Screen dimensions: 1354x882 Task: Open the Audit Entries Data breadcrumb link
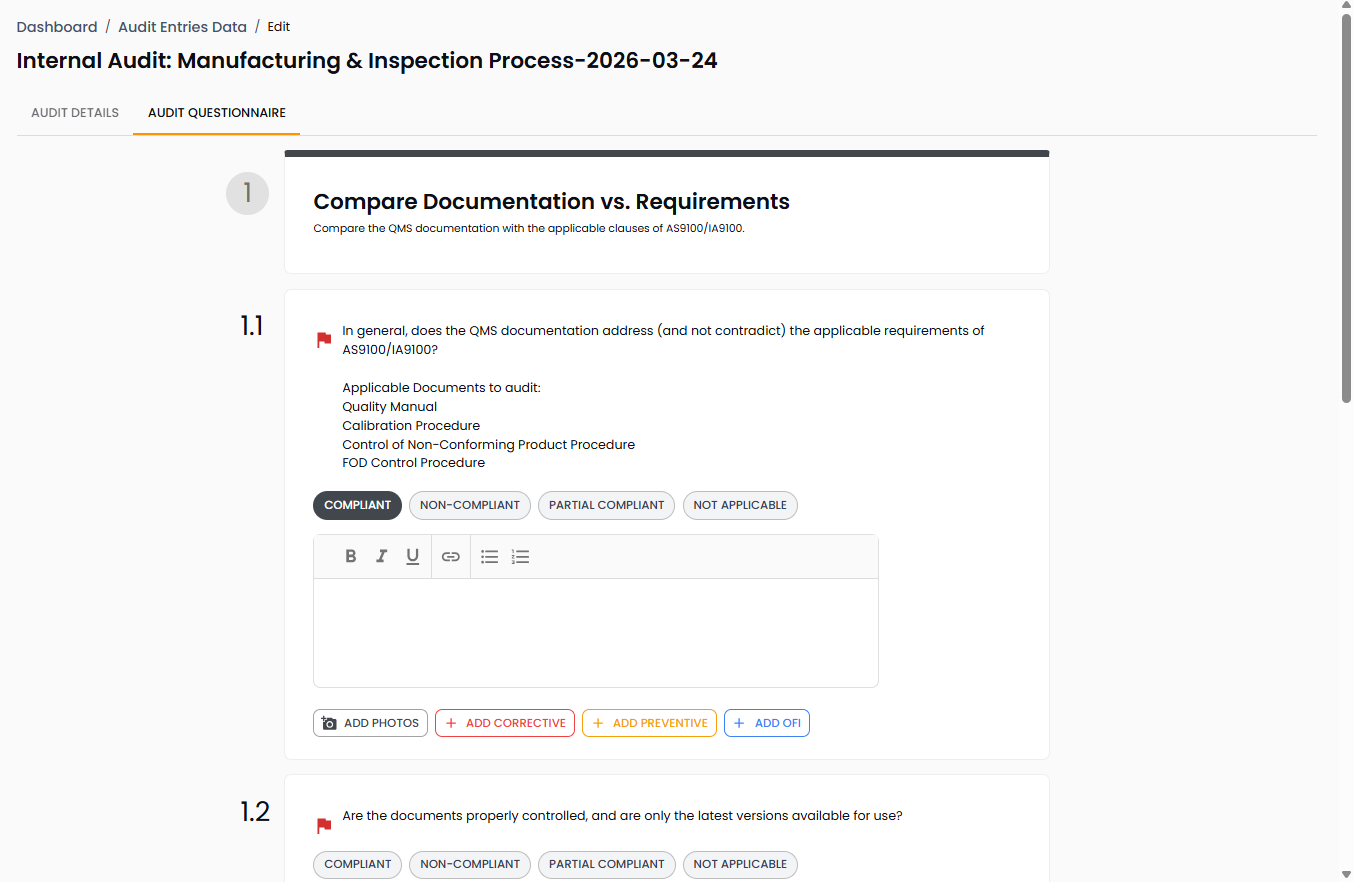[182, 27]
